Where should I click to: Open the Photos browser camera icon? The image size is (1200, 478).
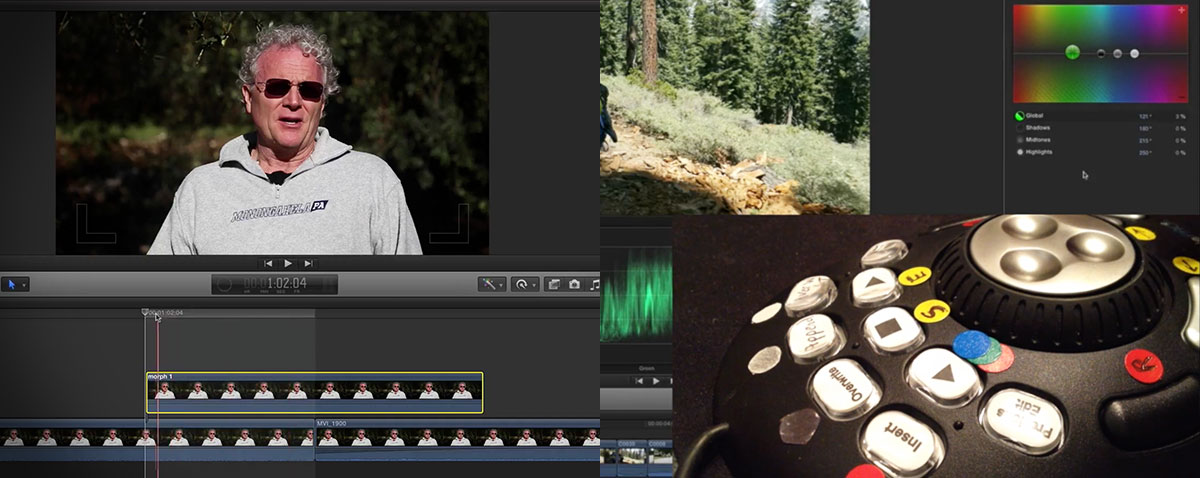click(x=575, y=284)
